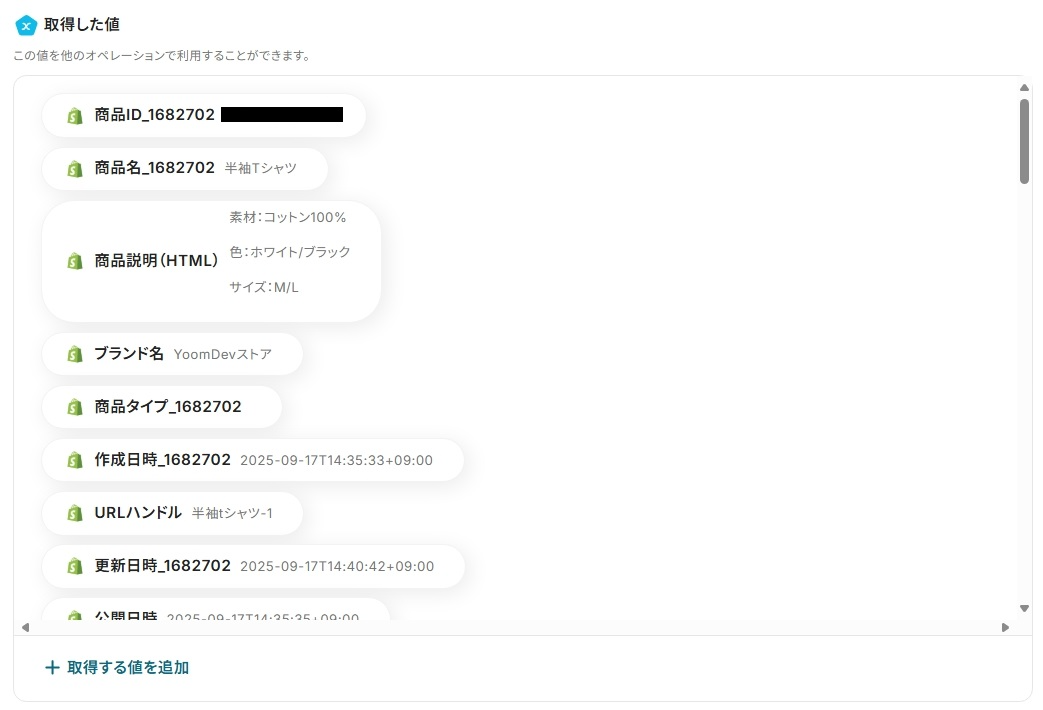
Task: Click the Shopify icon next to URLハンドル
Action: (74, 513)
